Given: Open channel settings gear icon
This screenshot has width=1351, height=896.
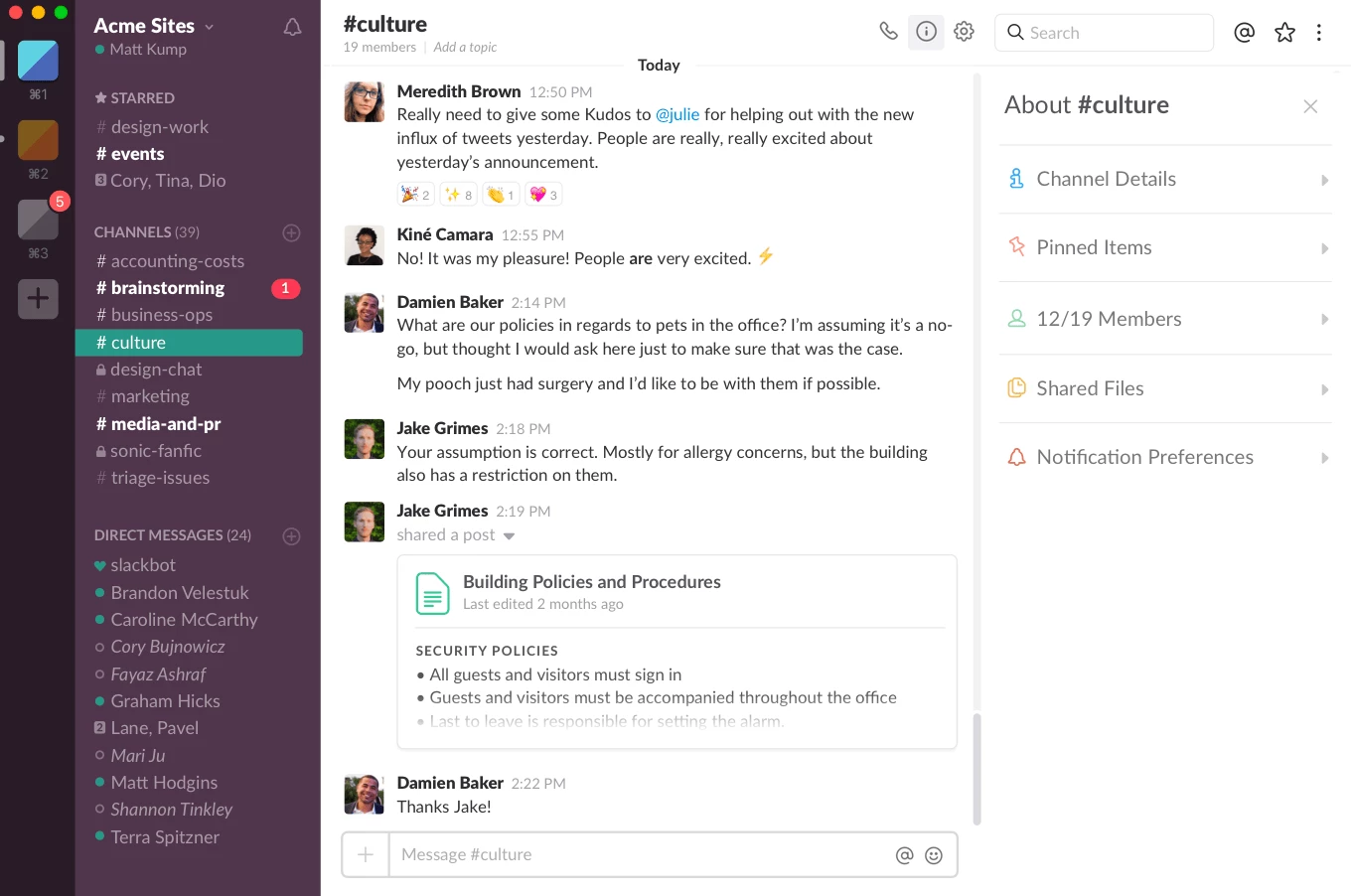Looking at the screenshot, I should pyautogui.click(x=964, y=32).
